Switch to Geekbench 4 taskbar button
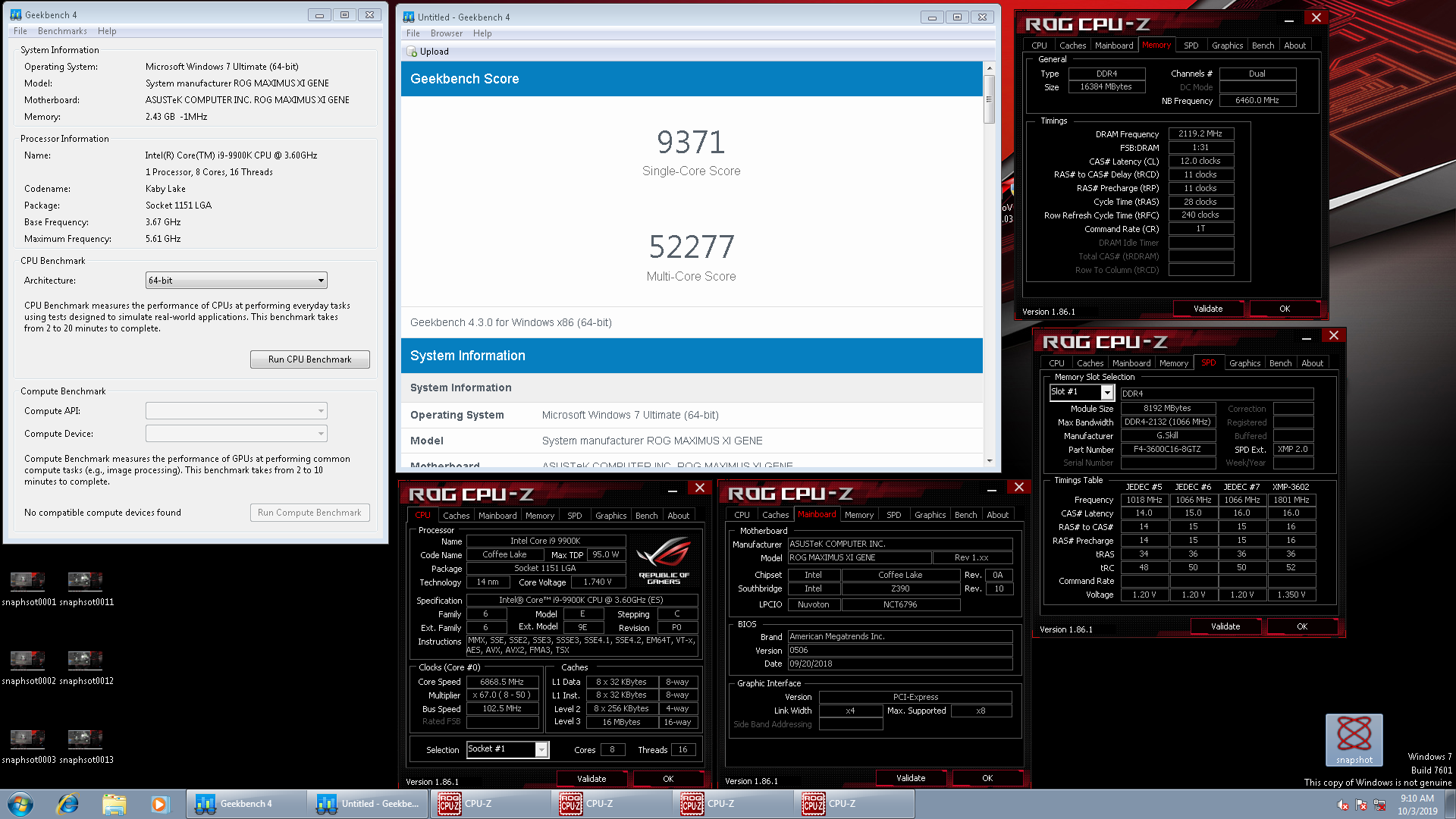Image resolution: width=1456 pixels, height=819 pixels. coord(246,804)
